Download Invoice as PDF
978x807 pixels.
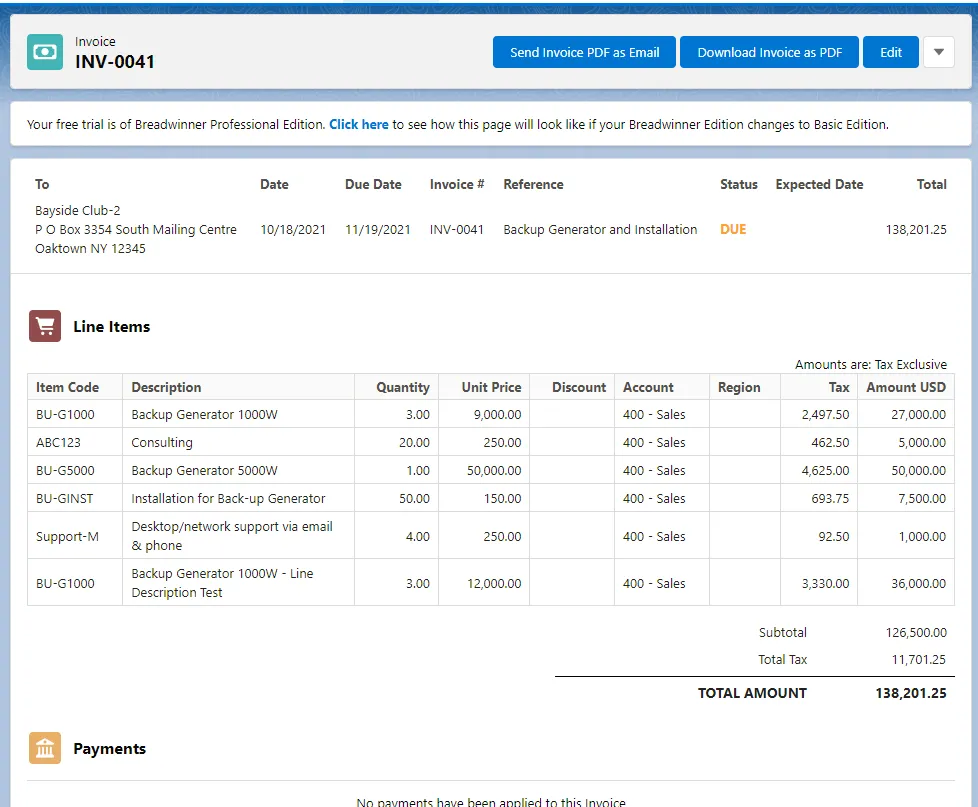(769, 52)
